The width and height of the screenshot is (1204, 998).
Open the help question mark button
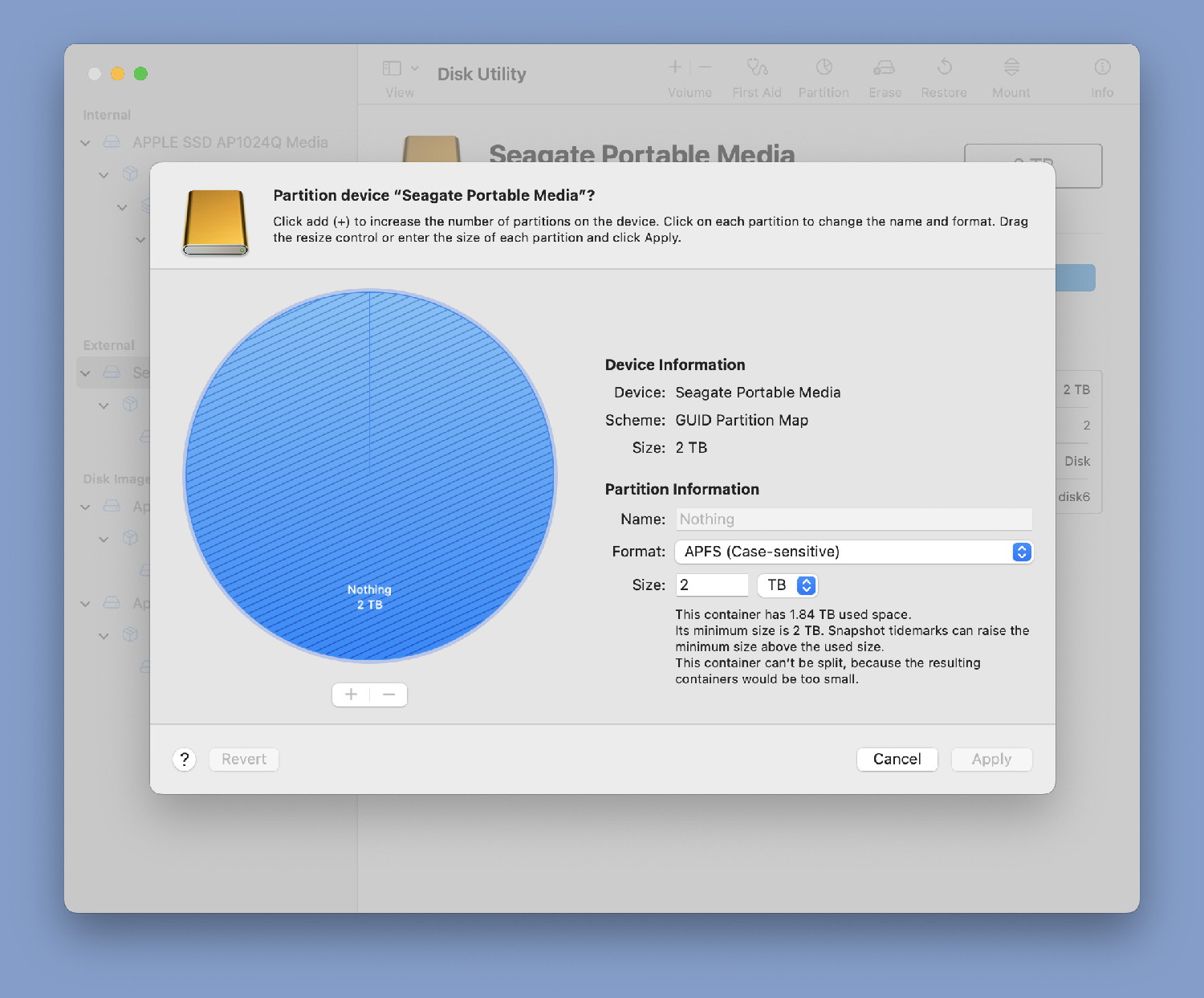(185, 760)
